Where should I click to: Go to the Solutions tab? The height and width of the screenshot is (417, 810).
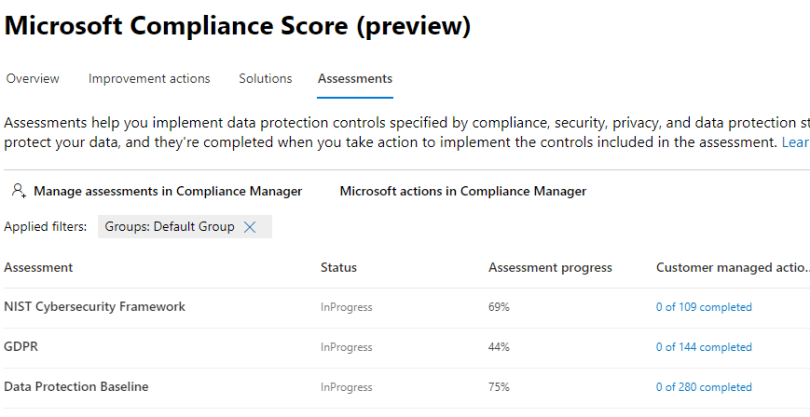click(x=265, y=79)
